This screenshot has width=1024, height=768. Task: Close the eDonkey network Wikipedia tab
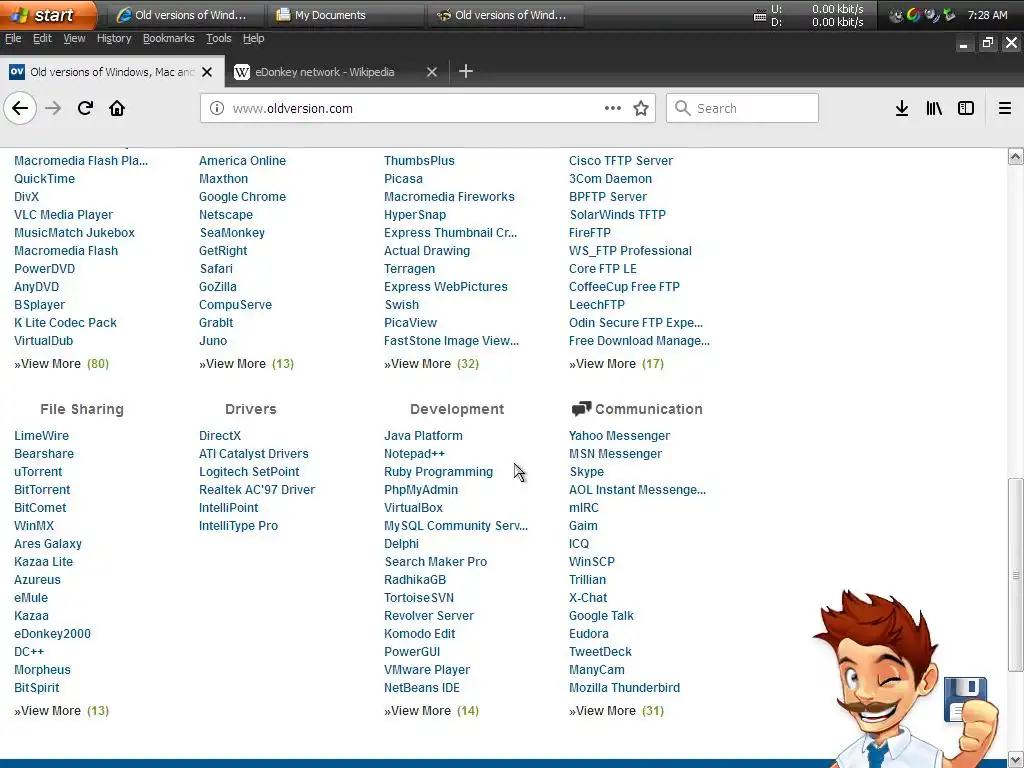point(432,72)
